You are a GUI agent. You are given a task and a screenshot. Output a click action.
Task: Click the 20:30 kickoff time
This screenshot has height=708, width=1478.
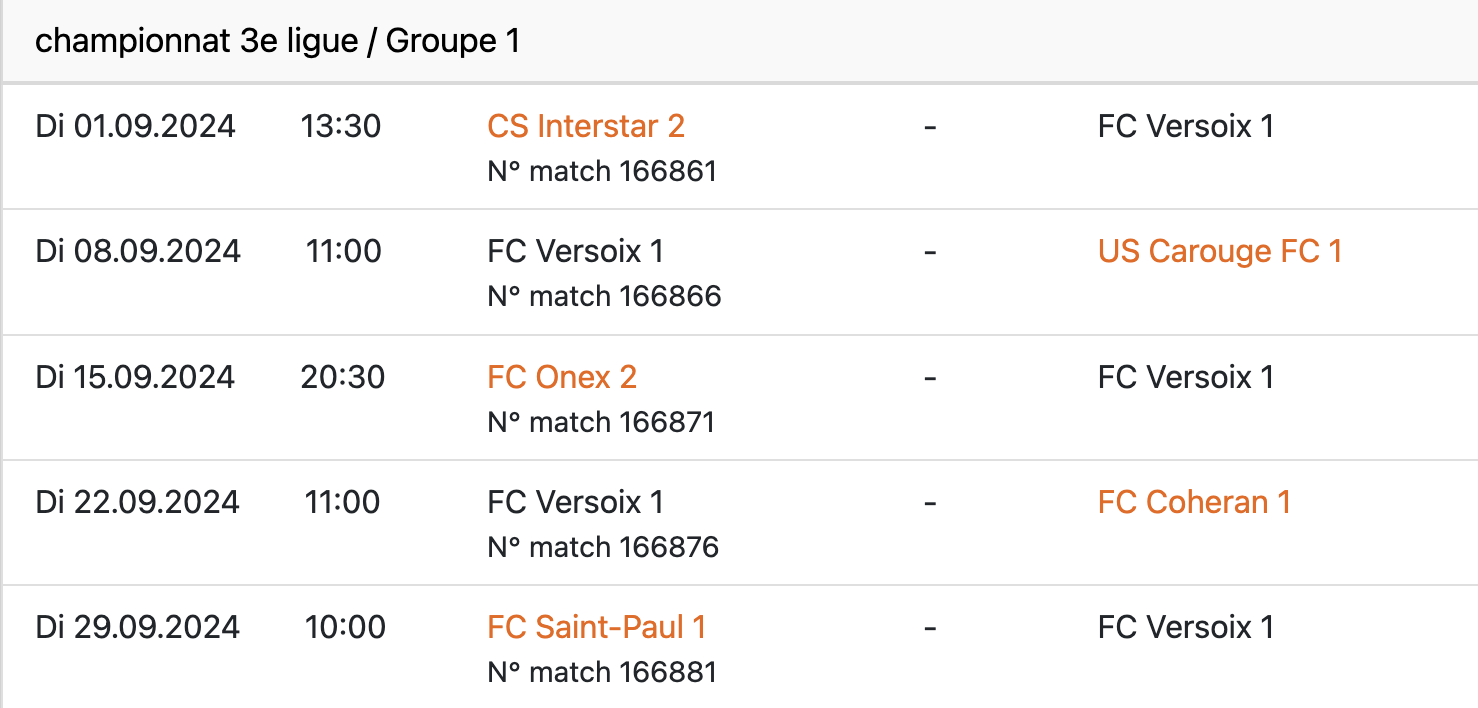[342, 377]
